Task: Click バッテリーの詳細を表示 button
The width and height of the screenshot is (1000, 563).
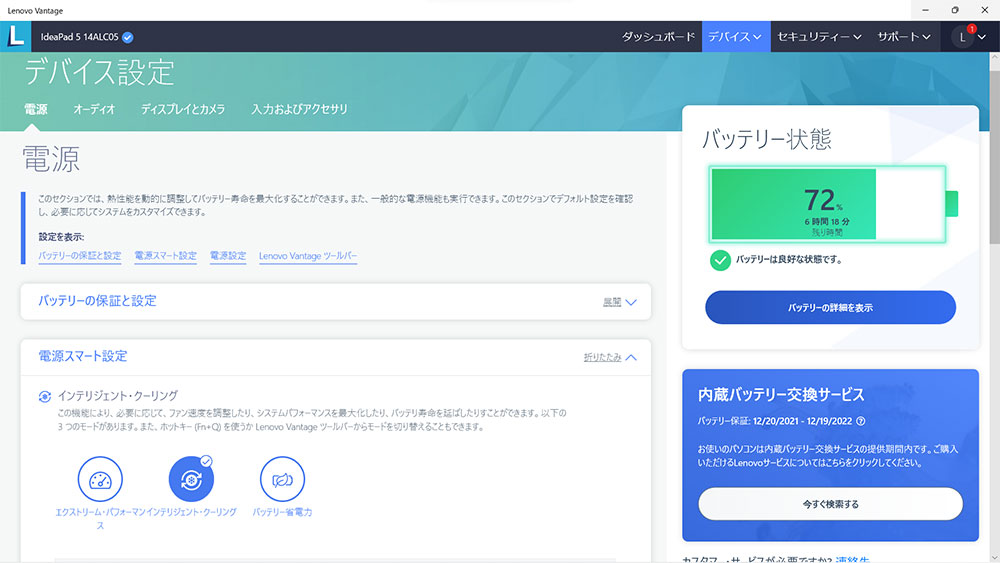Action: point(830,307)
